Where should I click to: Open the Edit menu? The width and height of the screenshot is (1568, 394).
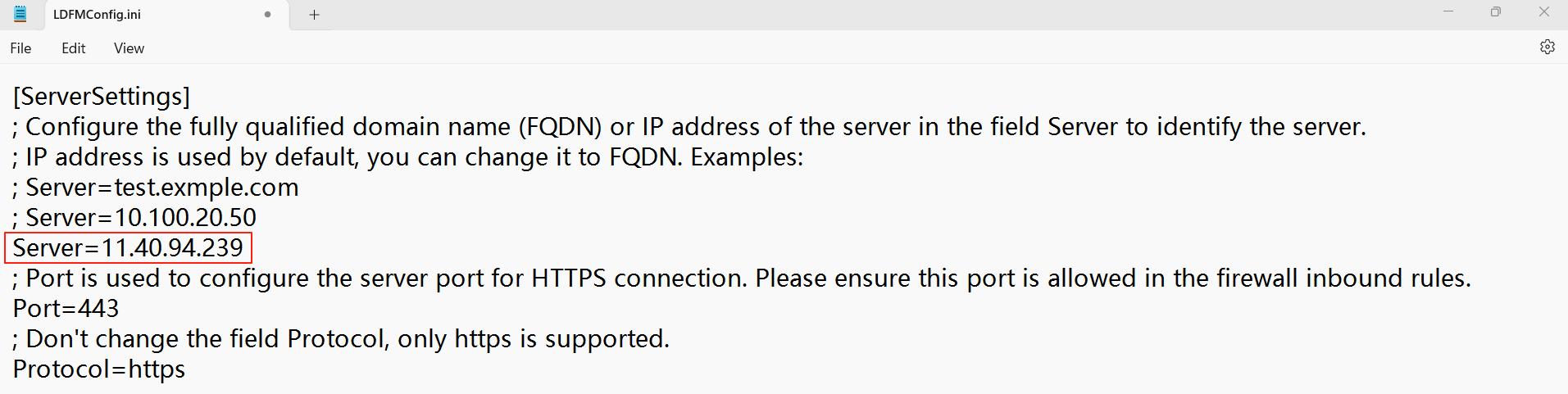coord(73,48)
